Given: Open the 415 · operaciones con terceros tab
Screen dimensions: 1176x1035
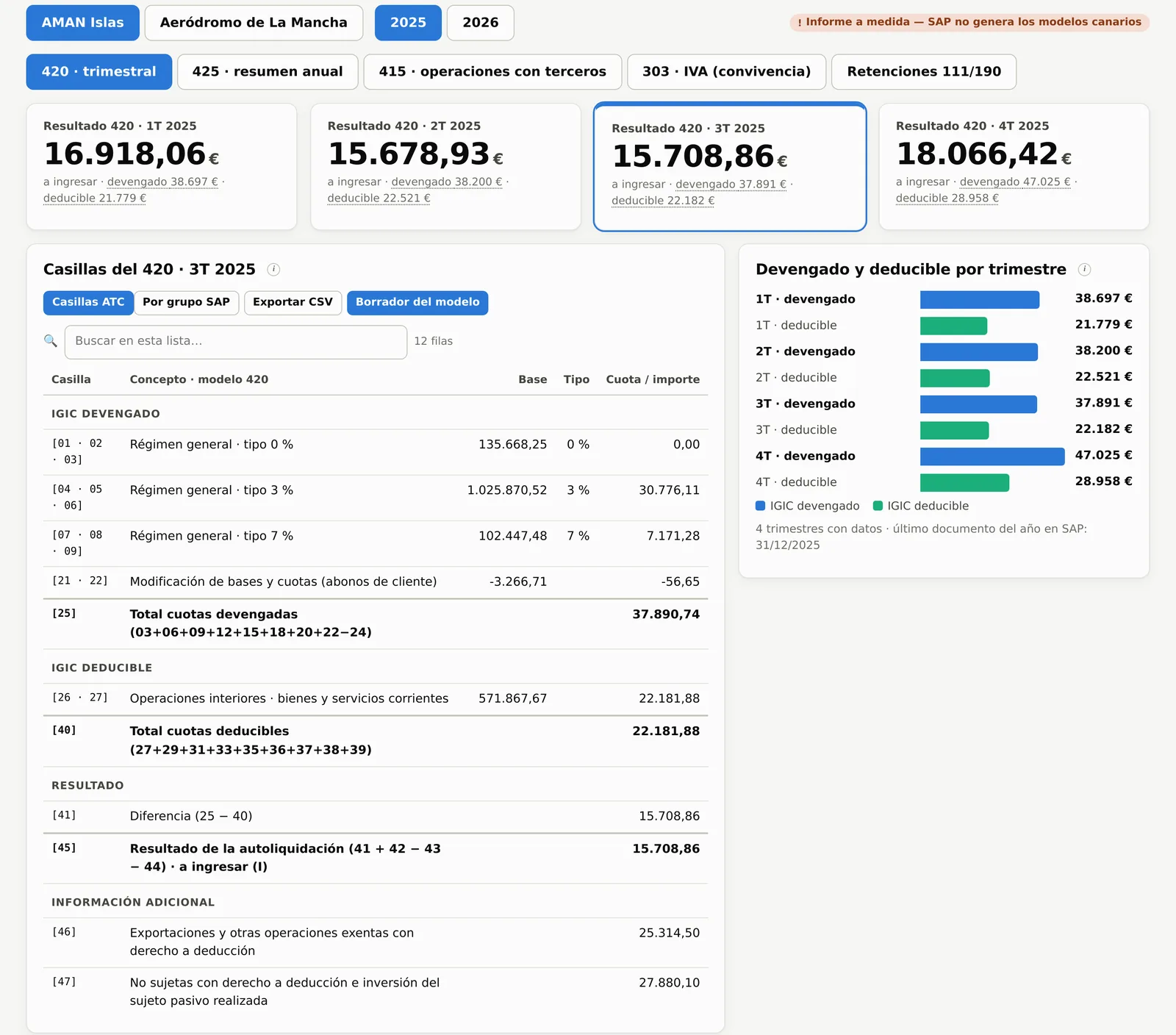Looking at the screenshot, I should click(x=492, y=72).
